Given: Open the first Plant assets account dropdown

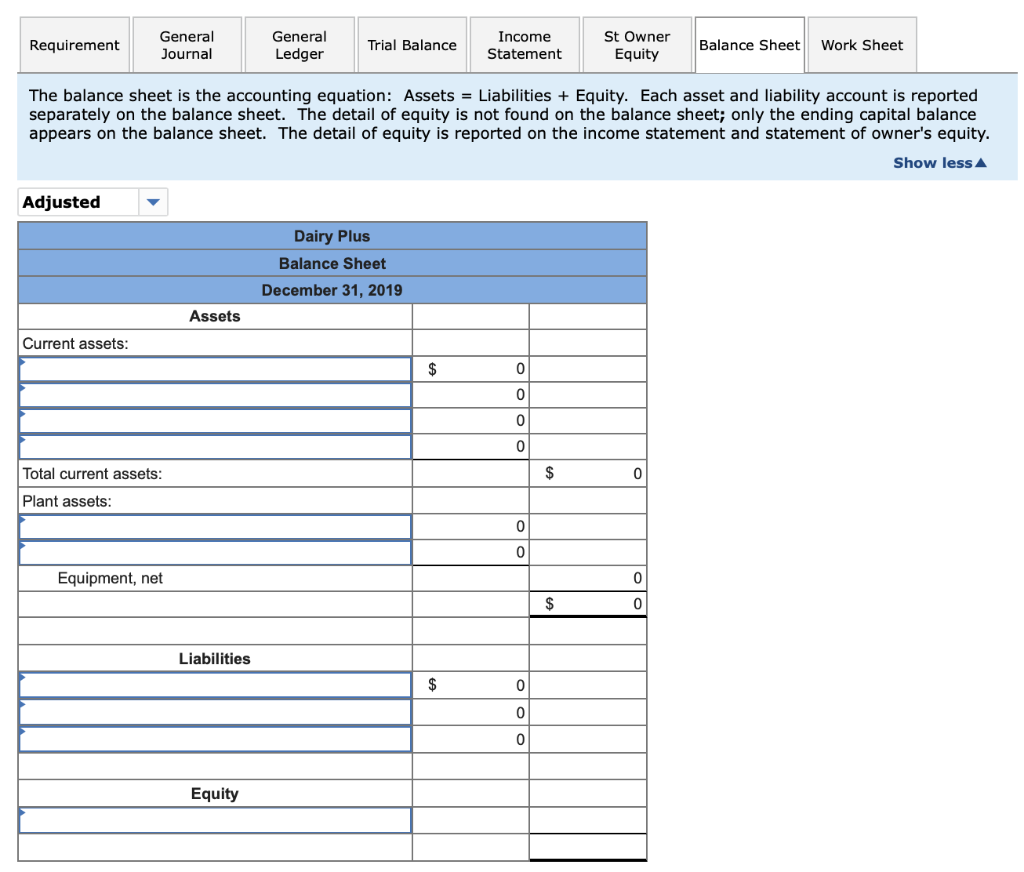Looking at the screenshot, I should (x=214, y=526).
